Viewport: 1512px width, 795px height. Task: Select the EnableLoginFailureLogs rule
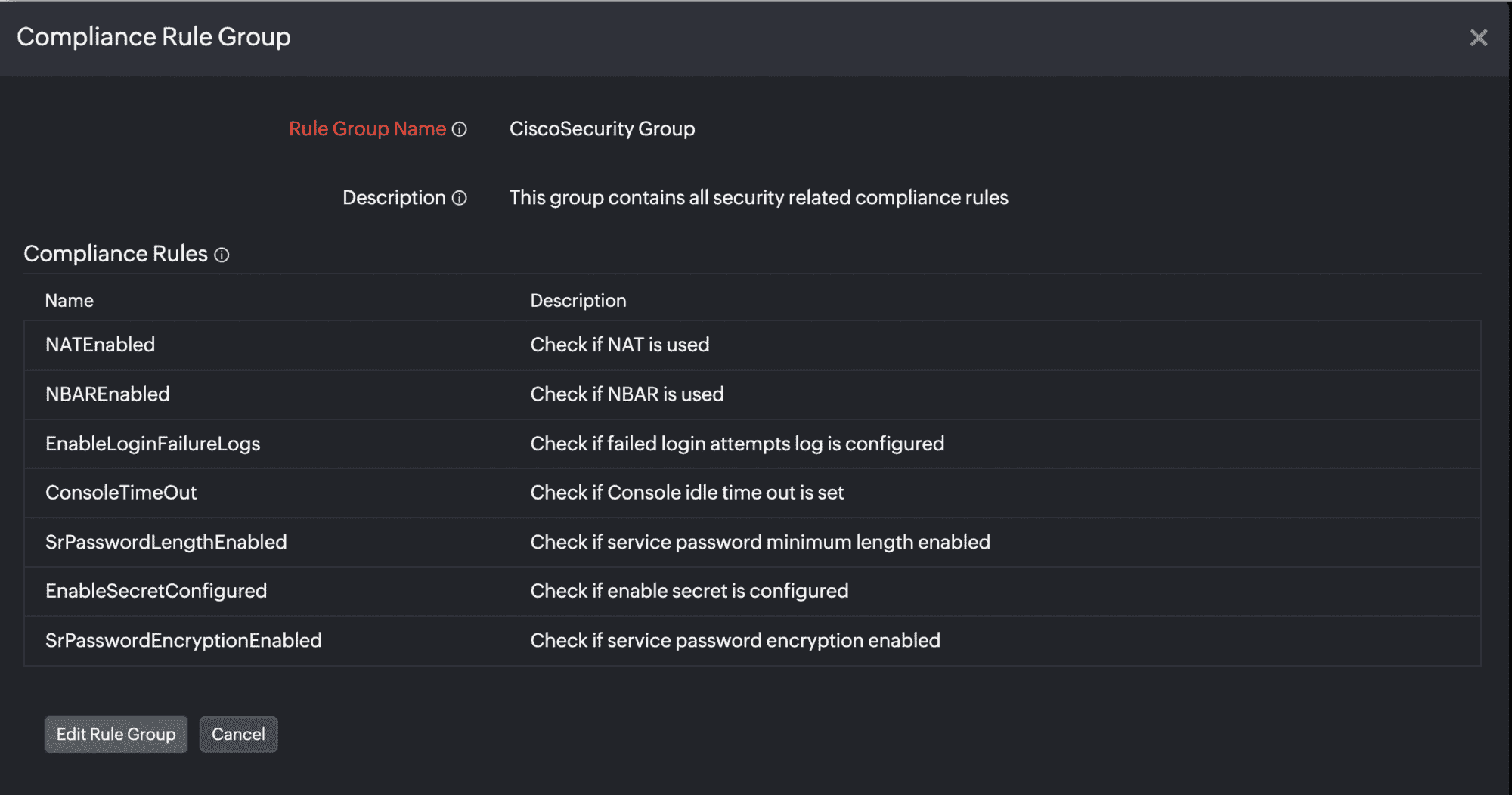(153, 444)
